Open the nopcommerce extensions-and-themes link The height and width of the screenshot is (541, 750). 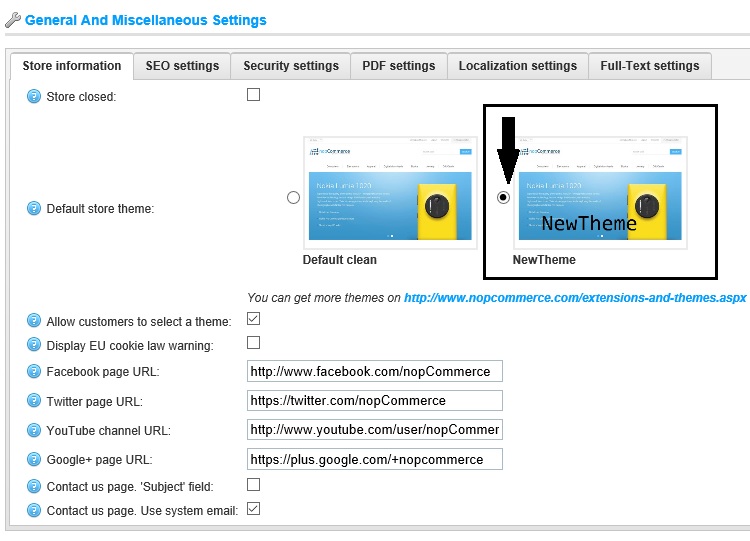(575, 298)
